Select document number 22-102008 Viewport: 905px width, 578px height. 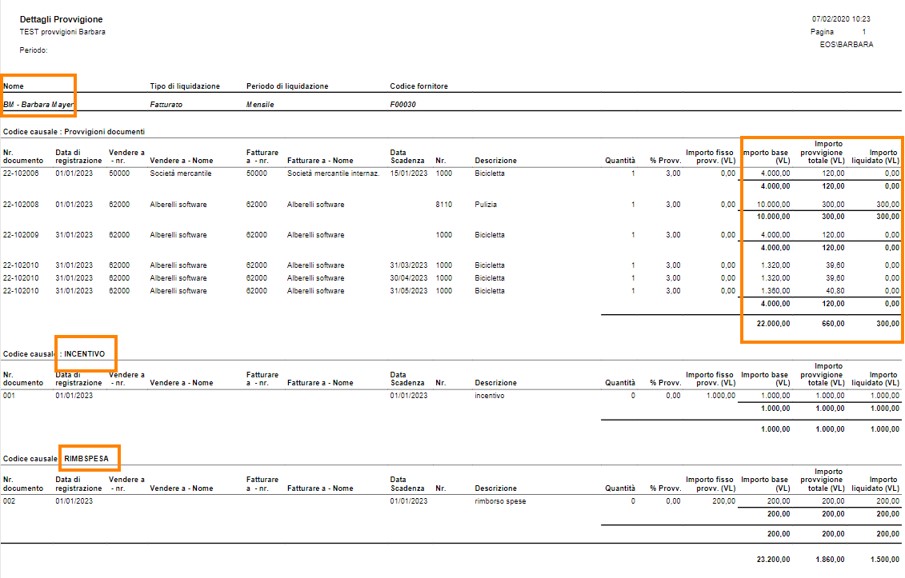pos(22,204)
